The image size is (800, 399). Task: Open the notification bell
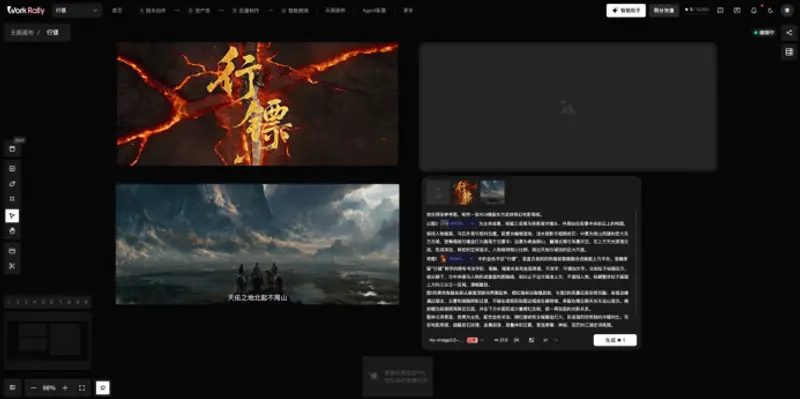754,10
